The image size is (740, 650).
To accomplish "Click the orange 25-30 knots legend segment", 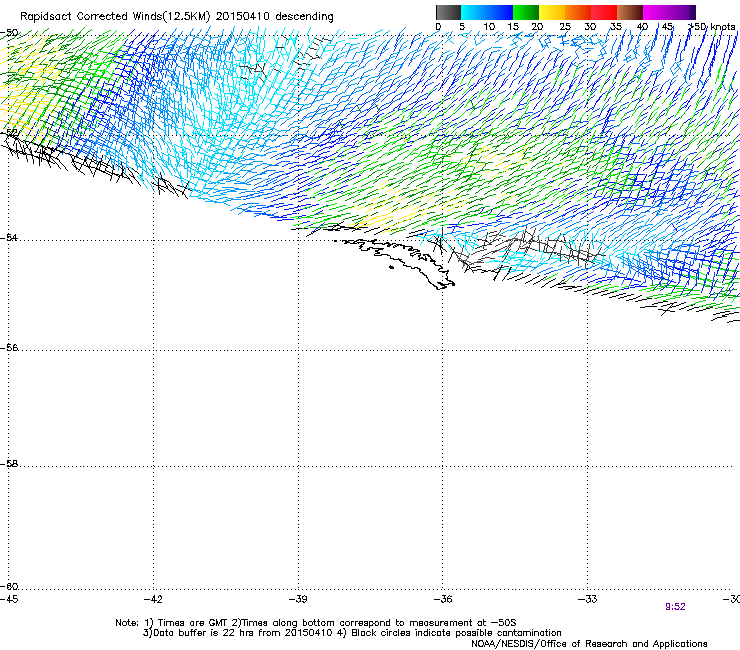I will pos(578,12).
